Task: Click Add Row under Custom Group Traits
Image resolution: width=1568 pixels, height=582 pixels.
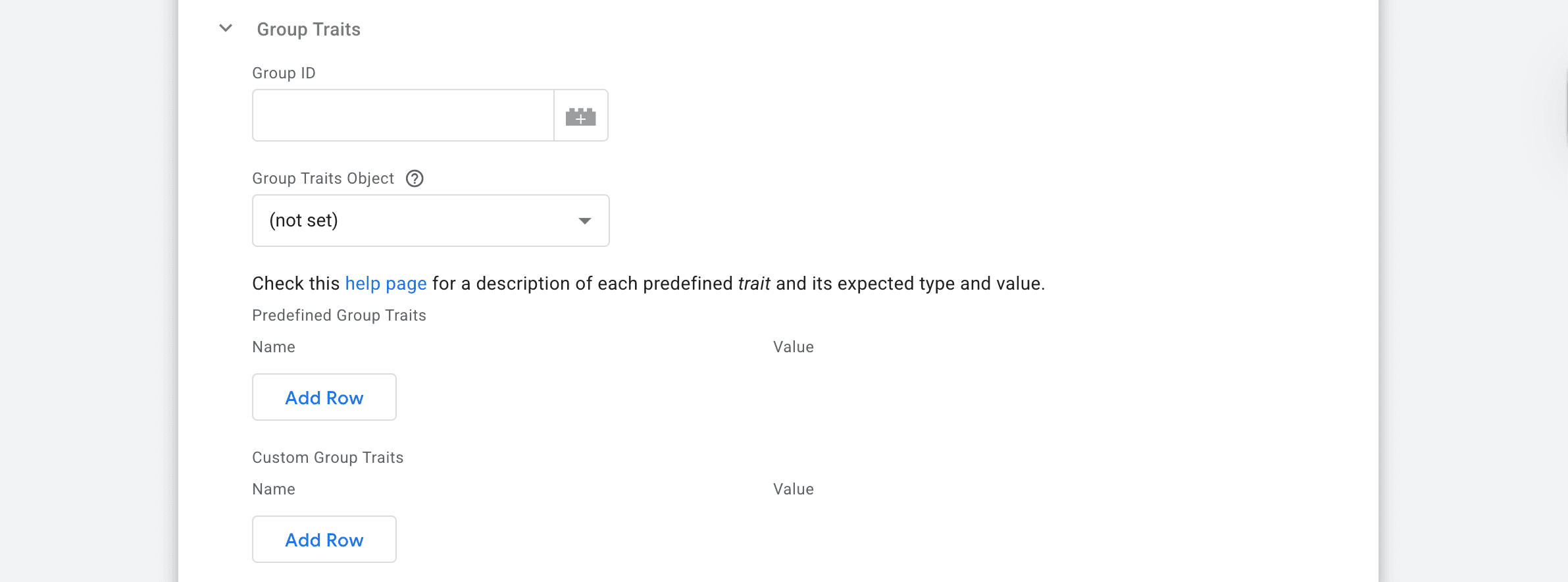Action: [324, 539]
